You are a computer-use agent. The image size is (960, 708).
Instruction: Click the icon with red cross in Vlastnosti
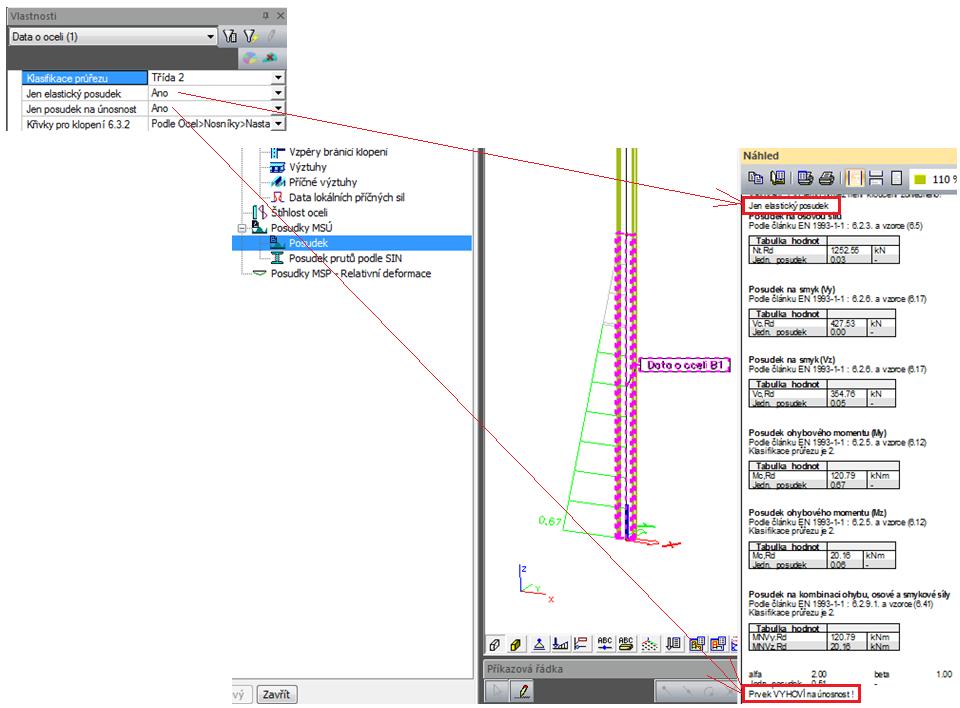[x=269, y=58]
